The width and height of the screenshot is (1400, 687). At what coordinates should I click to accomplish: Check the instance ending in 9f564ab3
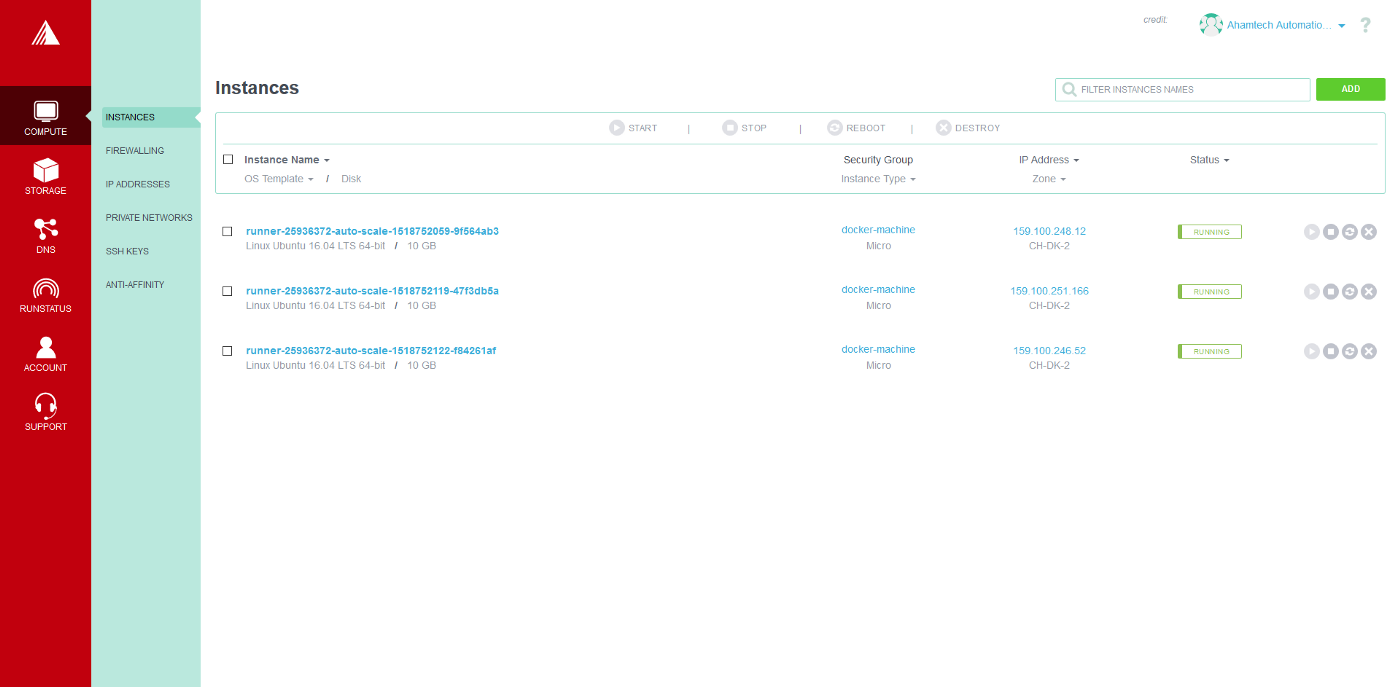(x=228, y=232)
